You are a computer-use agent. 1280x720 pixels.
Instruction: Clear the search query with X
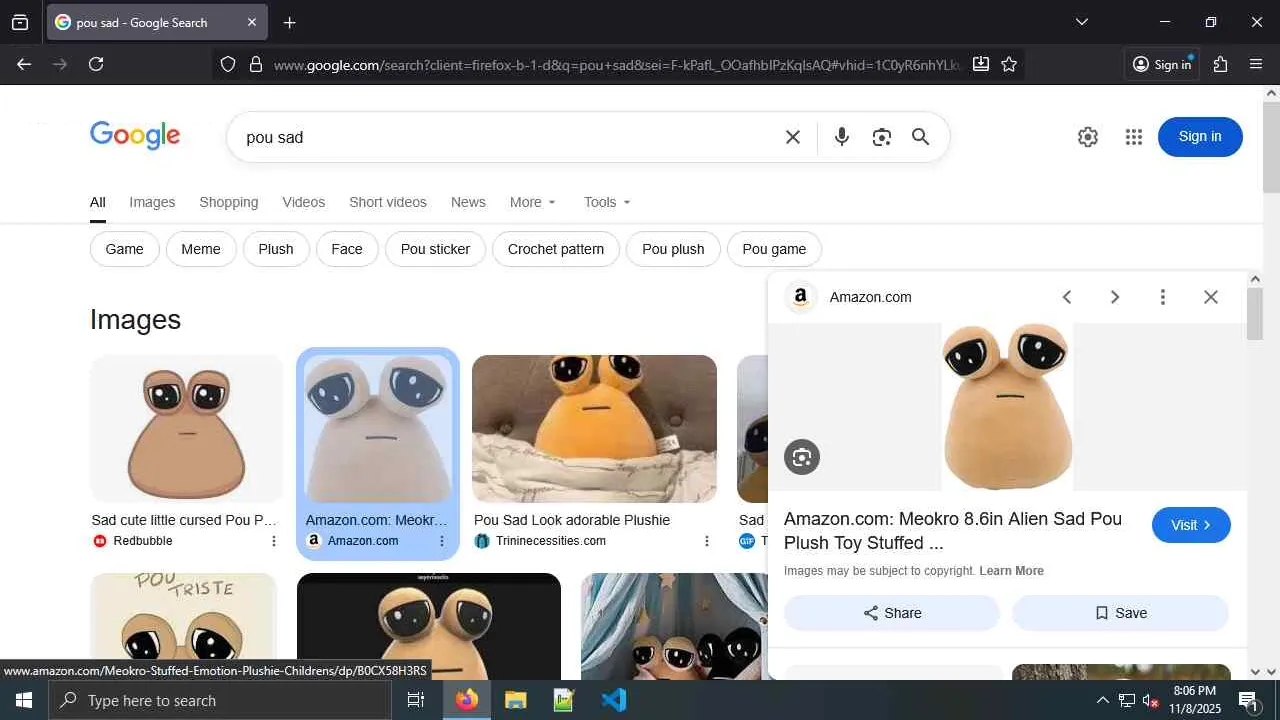tap(793, 137)
